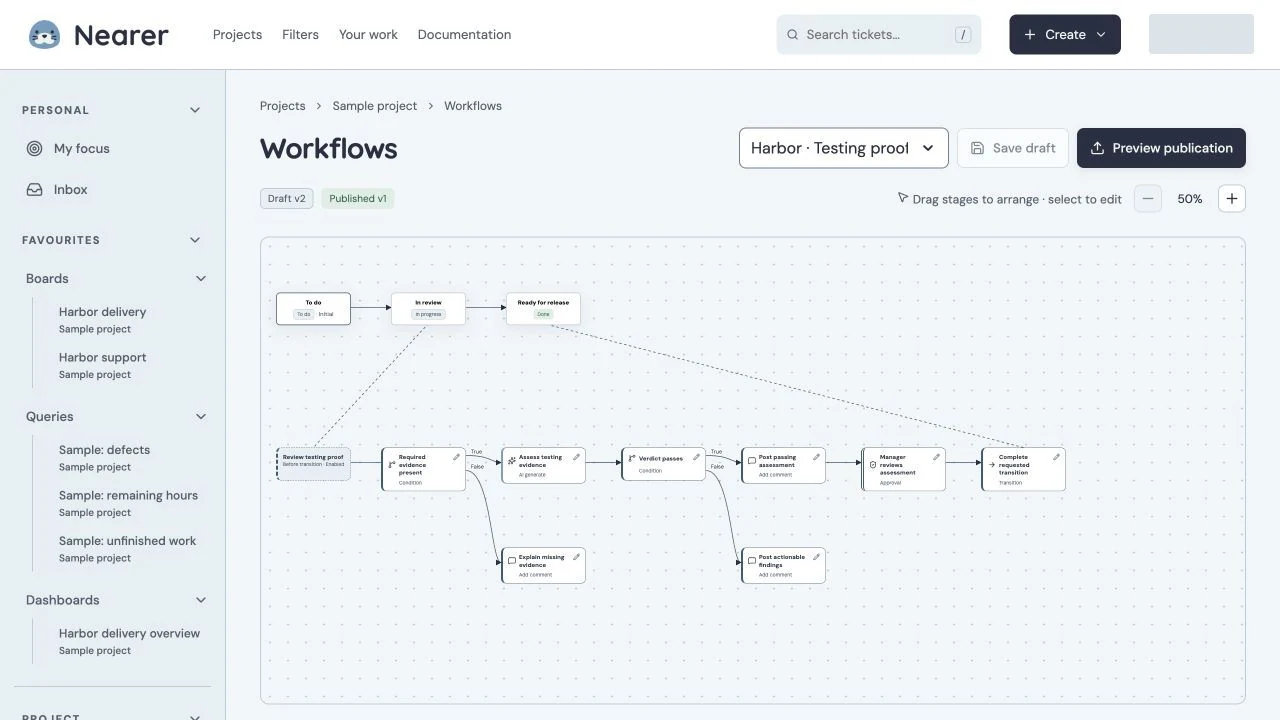The height and width of the screenshot is (720, 1280).
Task: Collapse the Boards group
Action: pos(201,279)
